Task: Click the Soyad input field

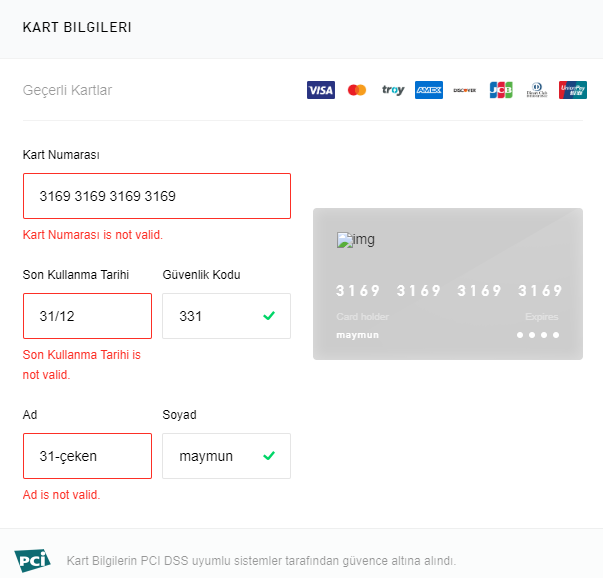Action: coord(212,456)
